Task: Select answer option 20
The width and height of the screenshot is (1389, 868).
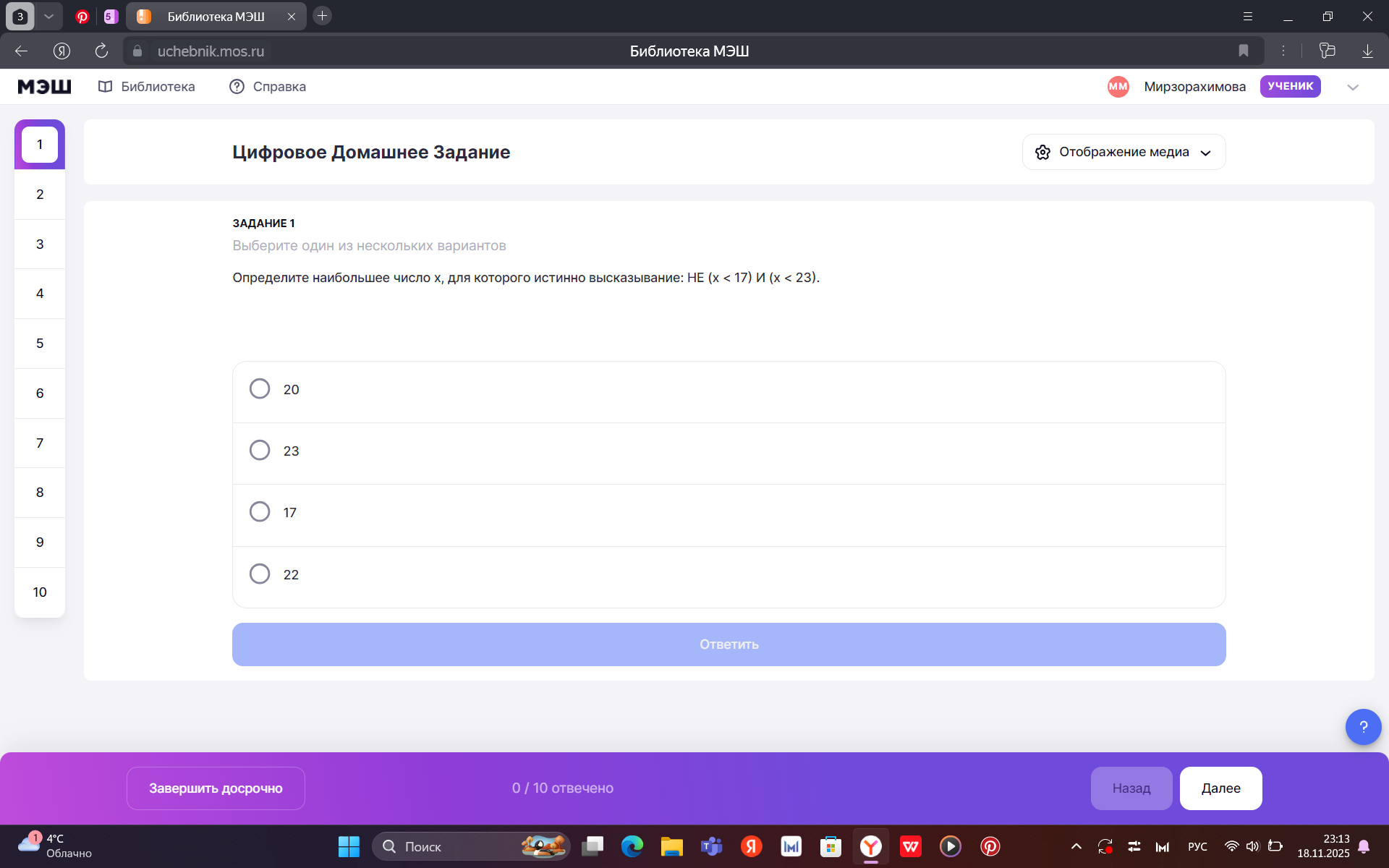Action: (x=260, y=389)
